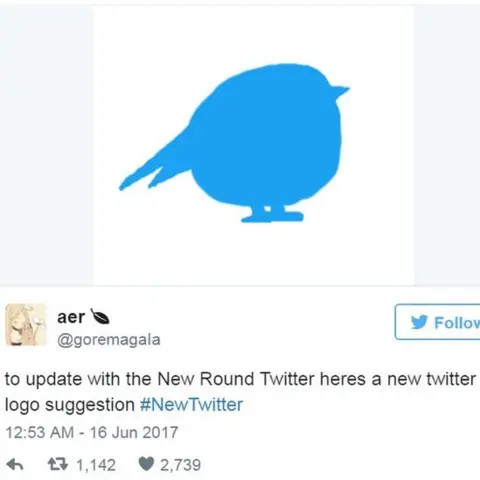
Task: Click the feet of the blue bird drawing
Action: [272, 213]
